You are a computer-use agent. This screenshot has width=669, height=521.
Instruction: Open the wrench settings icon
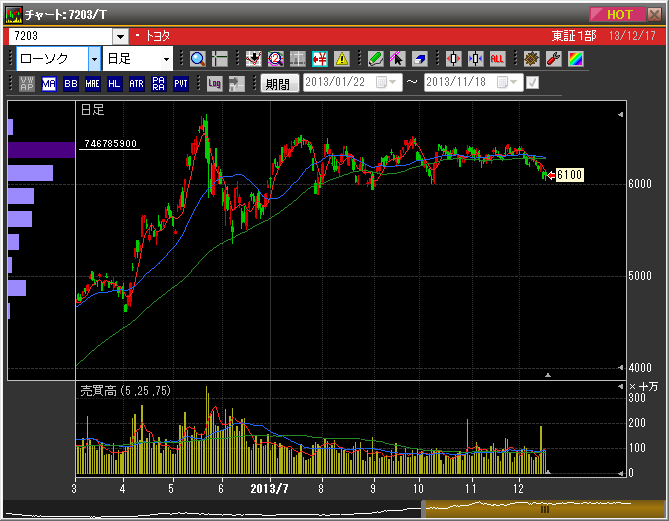(x=553, y=59)
